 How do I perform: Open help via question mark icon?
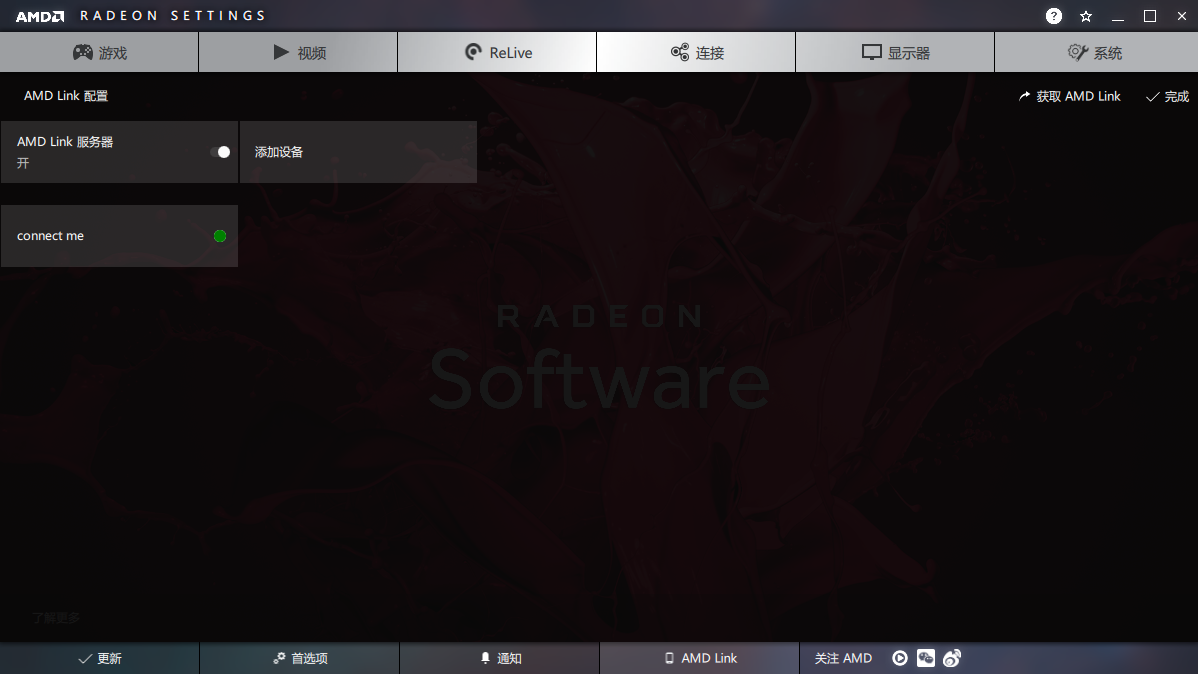click(x=1054, y=16)
